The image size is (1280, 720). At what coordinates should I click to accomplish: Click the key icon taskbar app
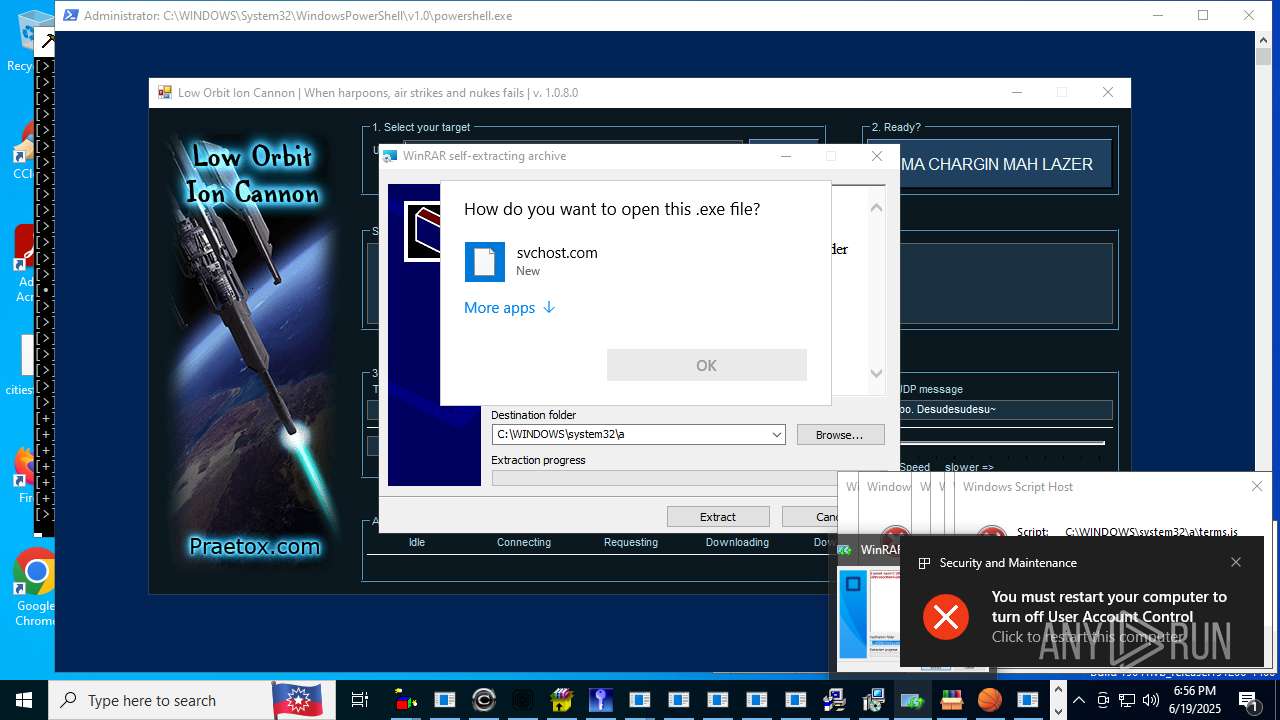click(600, 700)
